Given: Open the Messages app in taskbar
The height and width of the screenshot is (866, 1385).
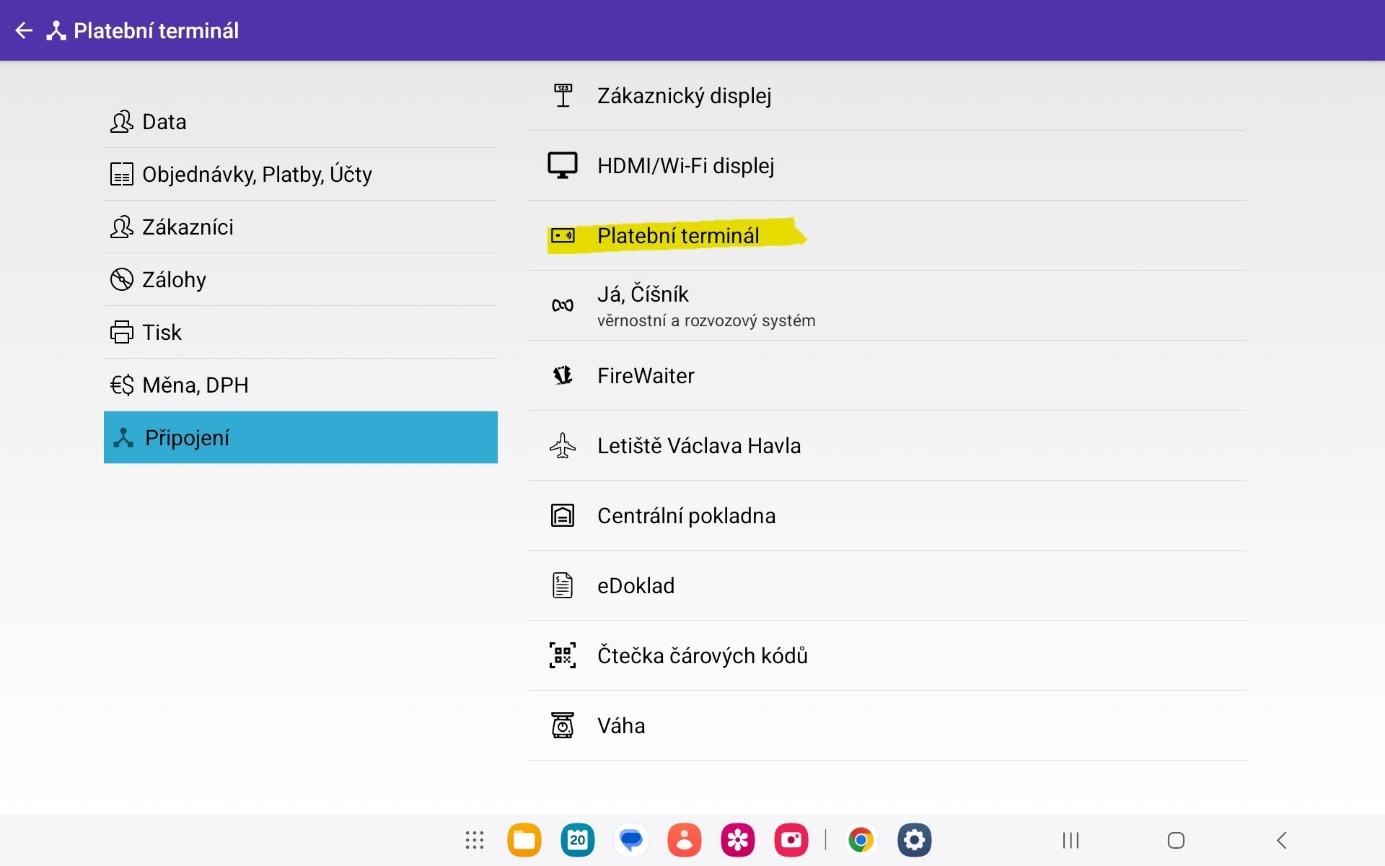Looking at the screenshot, I should tap(631, 840).
